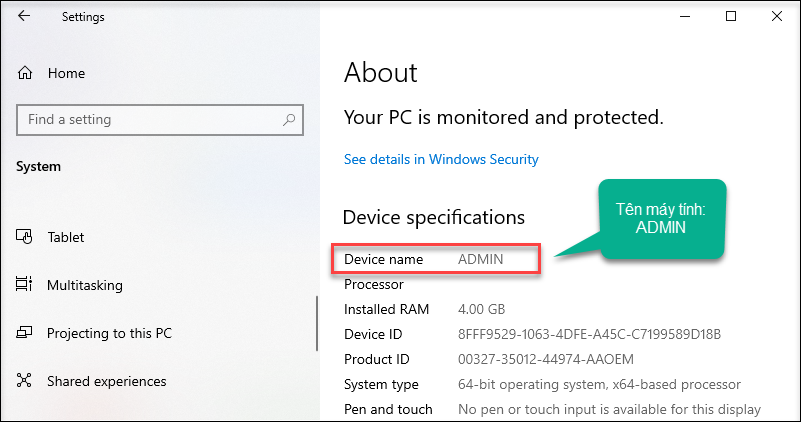Open See details in Windows Security
This screenshot has height=422, width=801.
tap(441, 159)
